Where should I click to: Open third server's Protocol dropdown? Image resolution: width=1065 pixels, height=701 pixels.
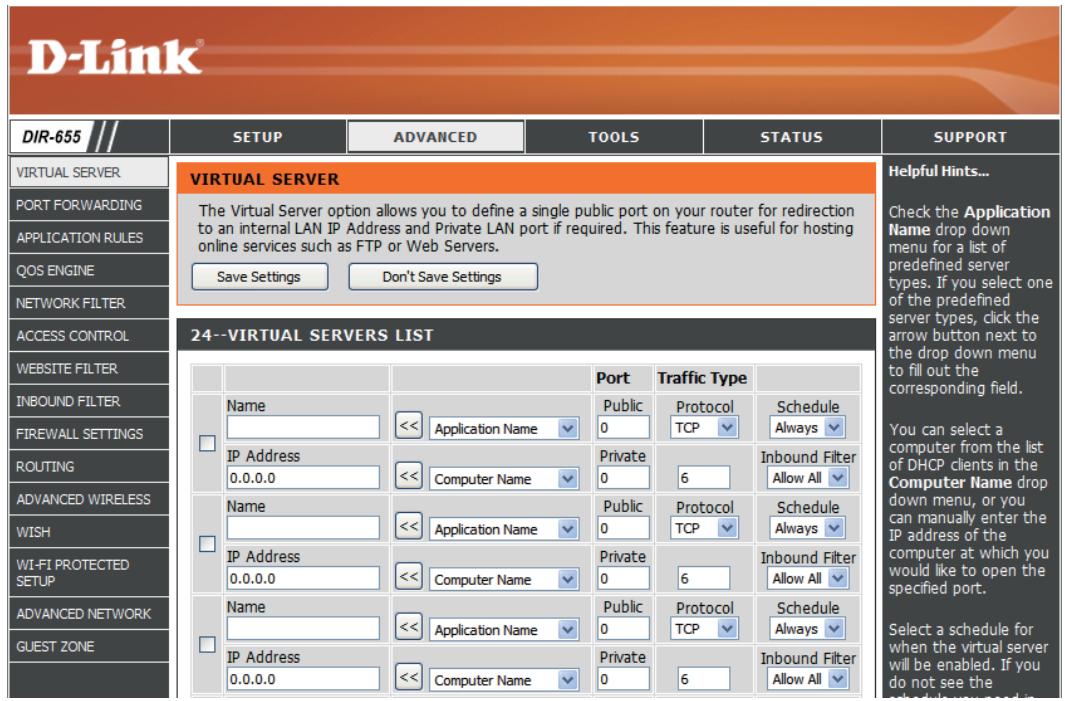tap(704, 629)
